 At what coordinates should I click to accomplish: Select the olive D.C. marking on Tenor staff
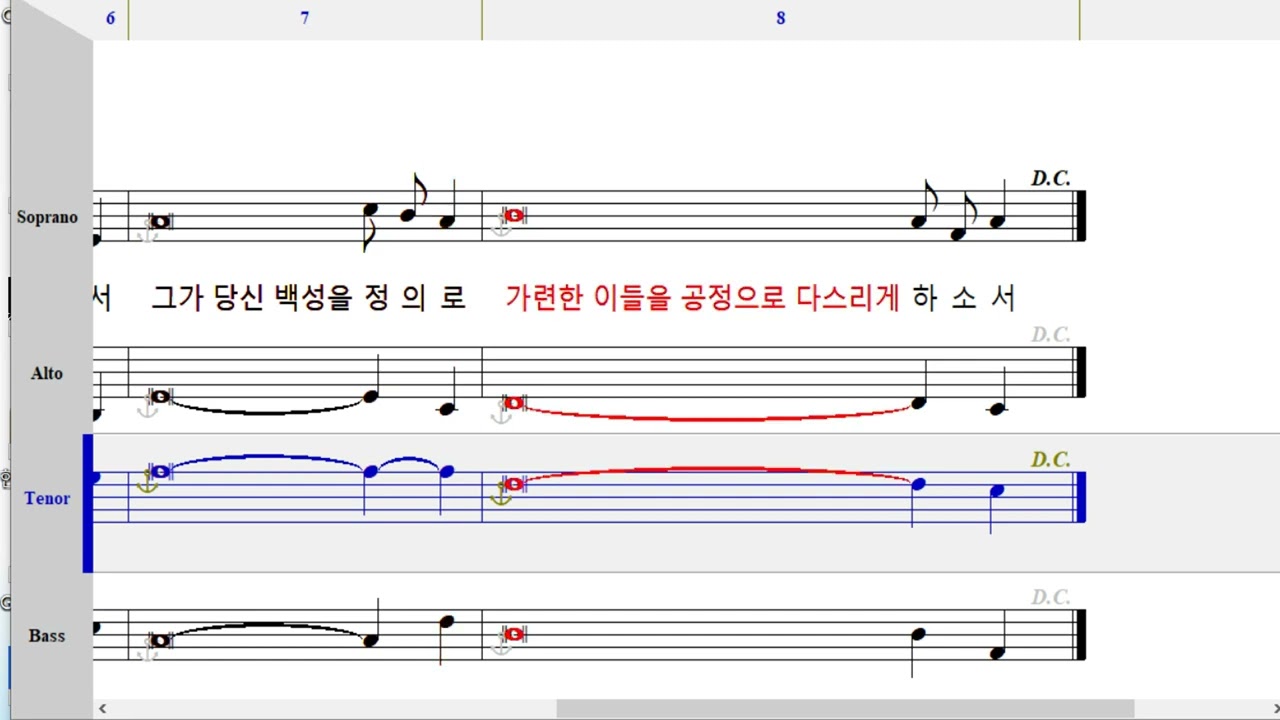pos(1051,459)
